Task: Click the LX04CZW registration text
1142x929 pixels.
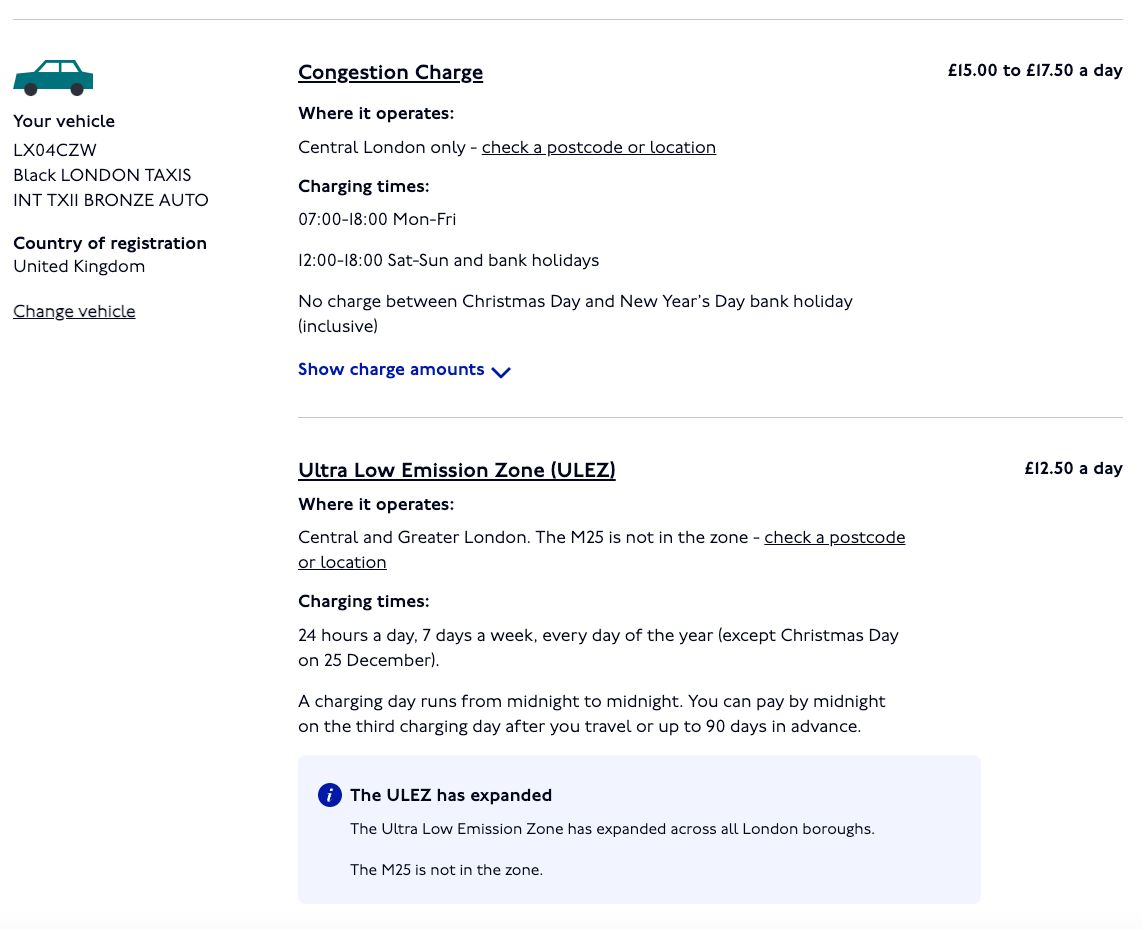Action: pos(55,150)
